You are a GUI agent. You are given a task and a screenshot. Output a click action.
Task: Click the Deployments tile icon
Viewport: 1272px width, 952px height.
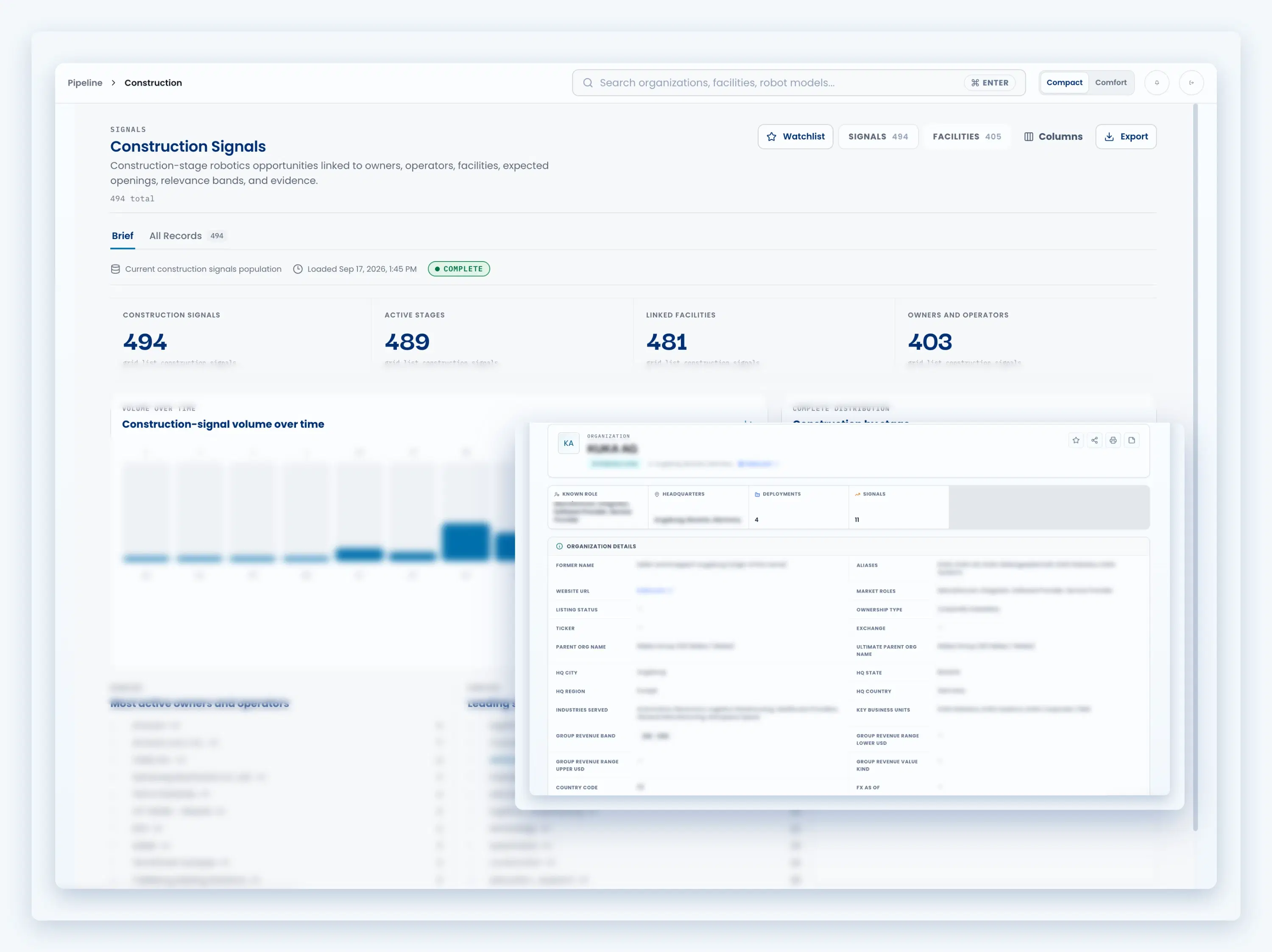757,494
